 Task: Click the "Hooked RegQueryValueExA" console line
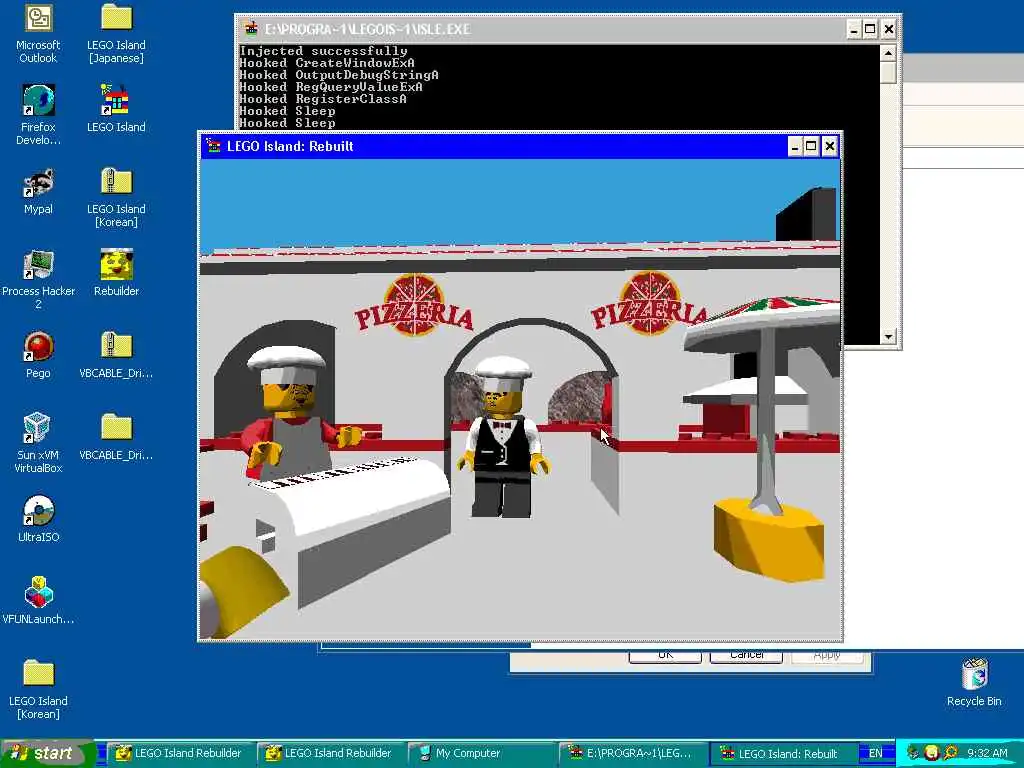tap(330, 86)
